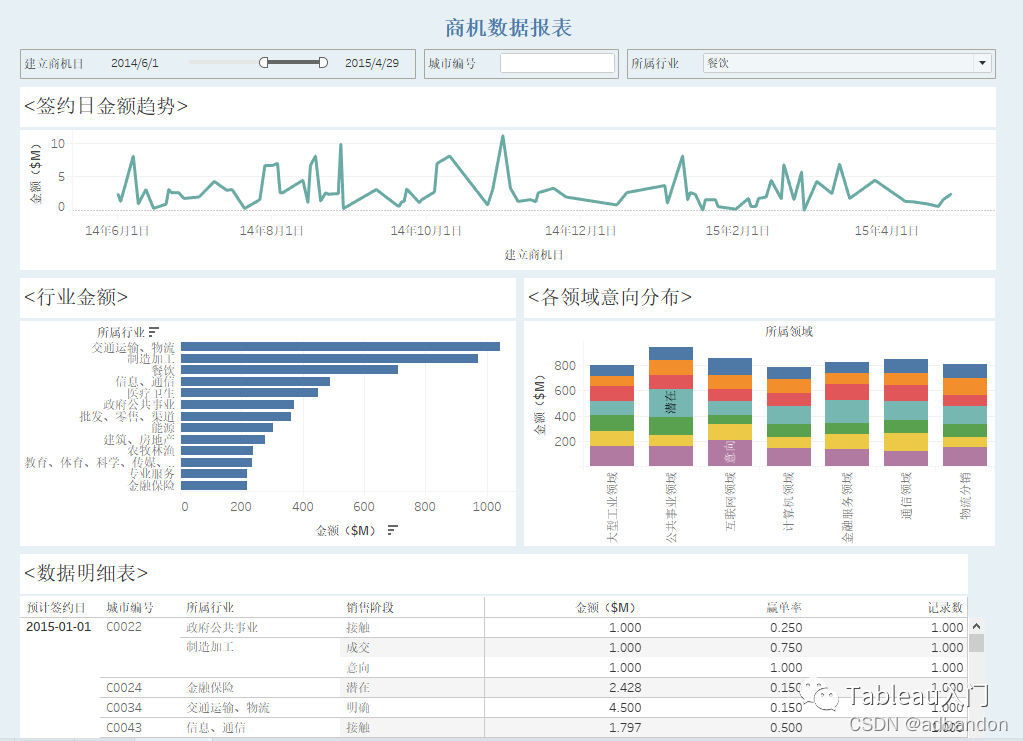Click sort icon beside 所属行业 header
The height and width of the screenshot is (741, 1023).
153,332
